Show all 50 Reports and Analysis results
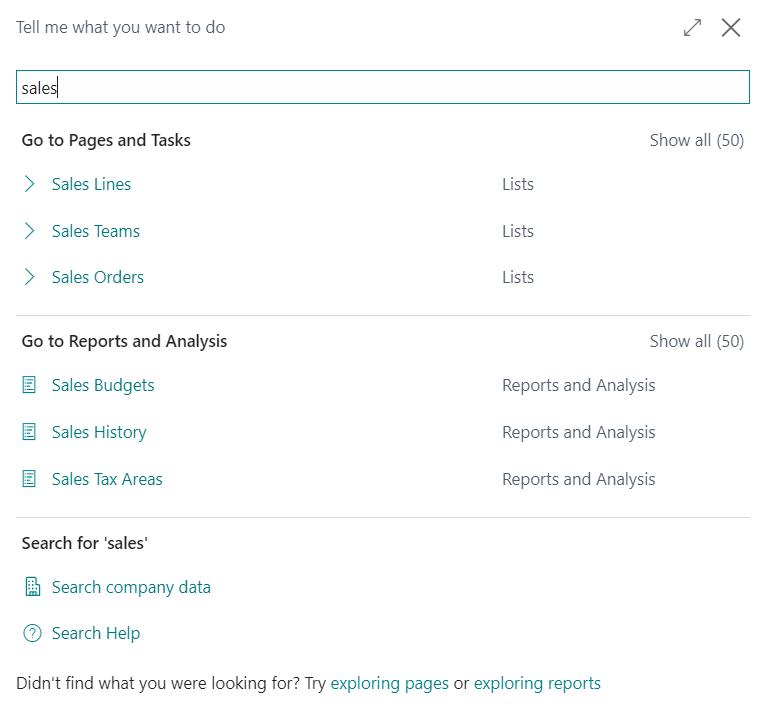The width and height of the screenshot is (778, 706). (697, 341)
